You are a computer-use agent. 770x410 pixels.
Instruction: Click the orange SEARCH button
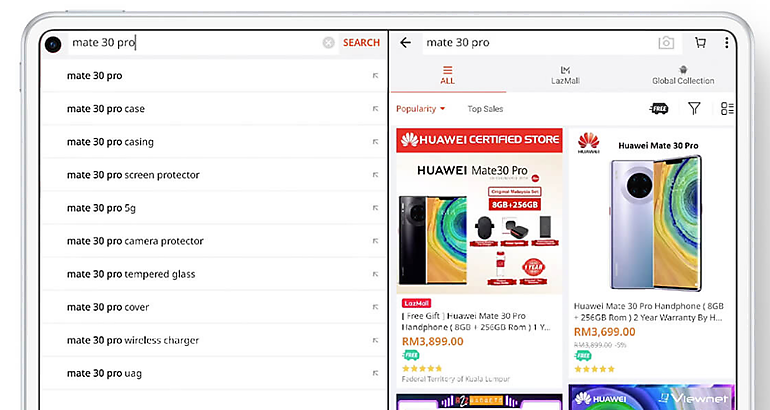click(x=361, y=43)
